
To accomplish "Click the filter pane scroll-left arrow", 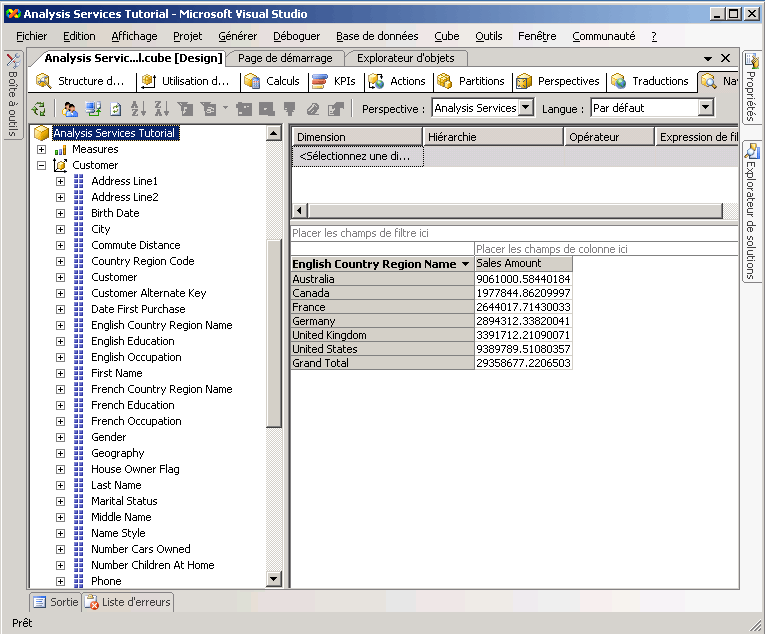I will click(300, 211).
